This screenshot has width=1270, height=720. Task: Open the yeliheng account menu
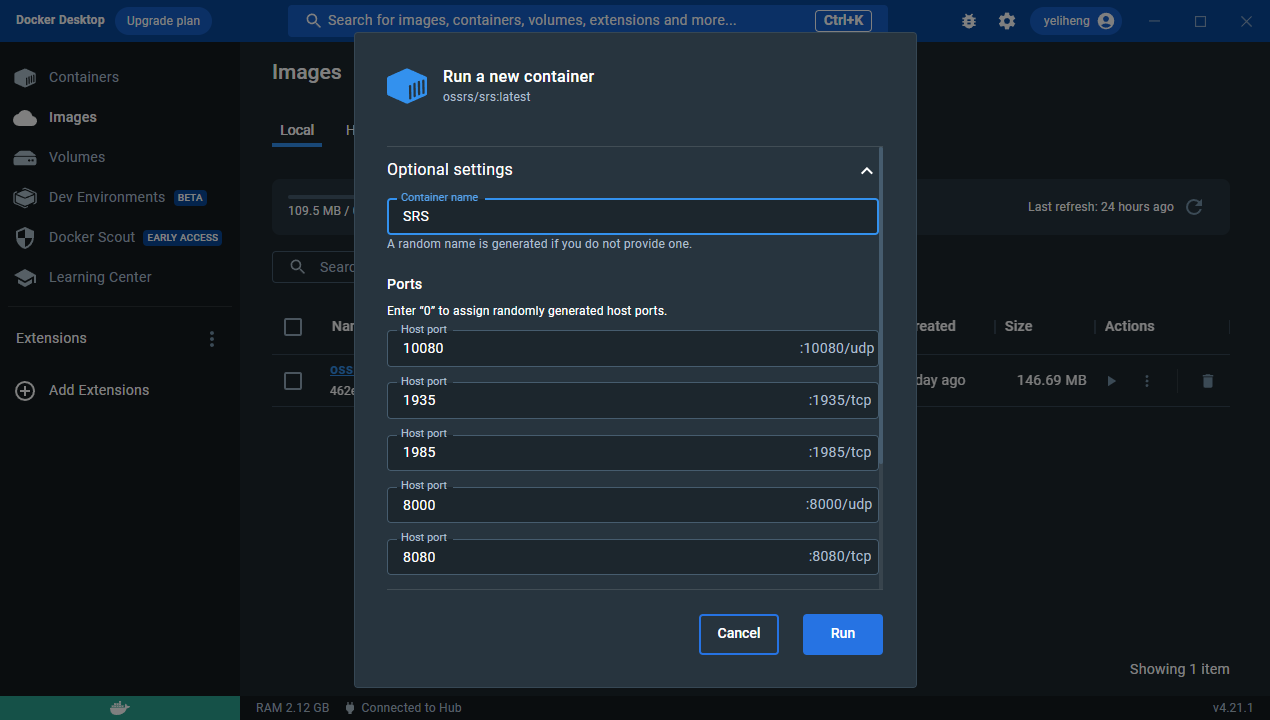click(x=1077, y=21)
